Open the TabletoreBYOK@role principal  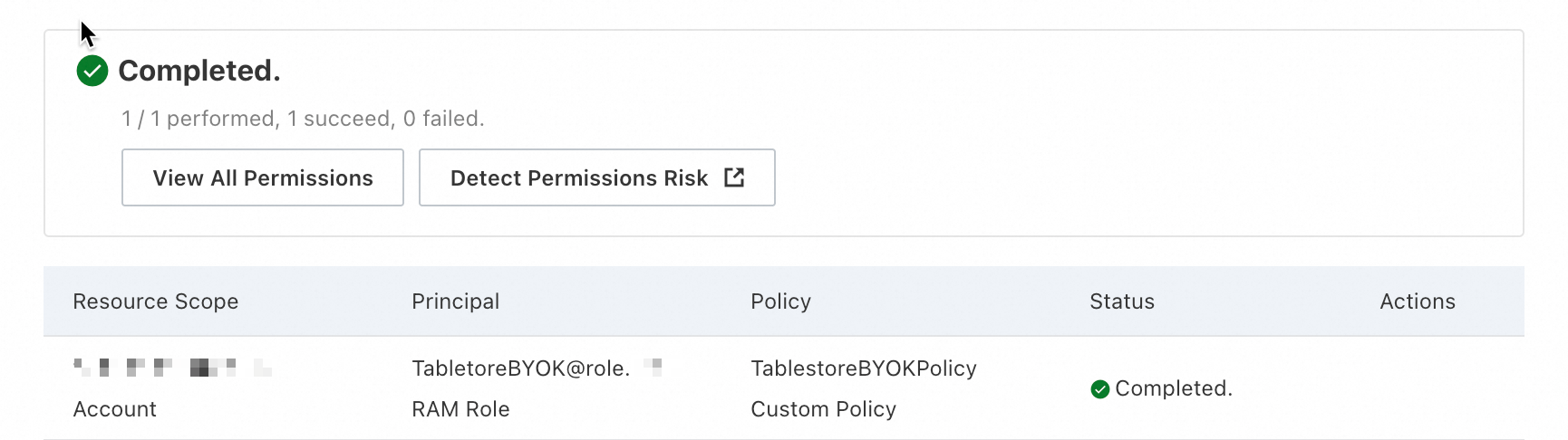pos(520,368)
